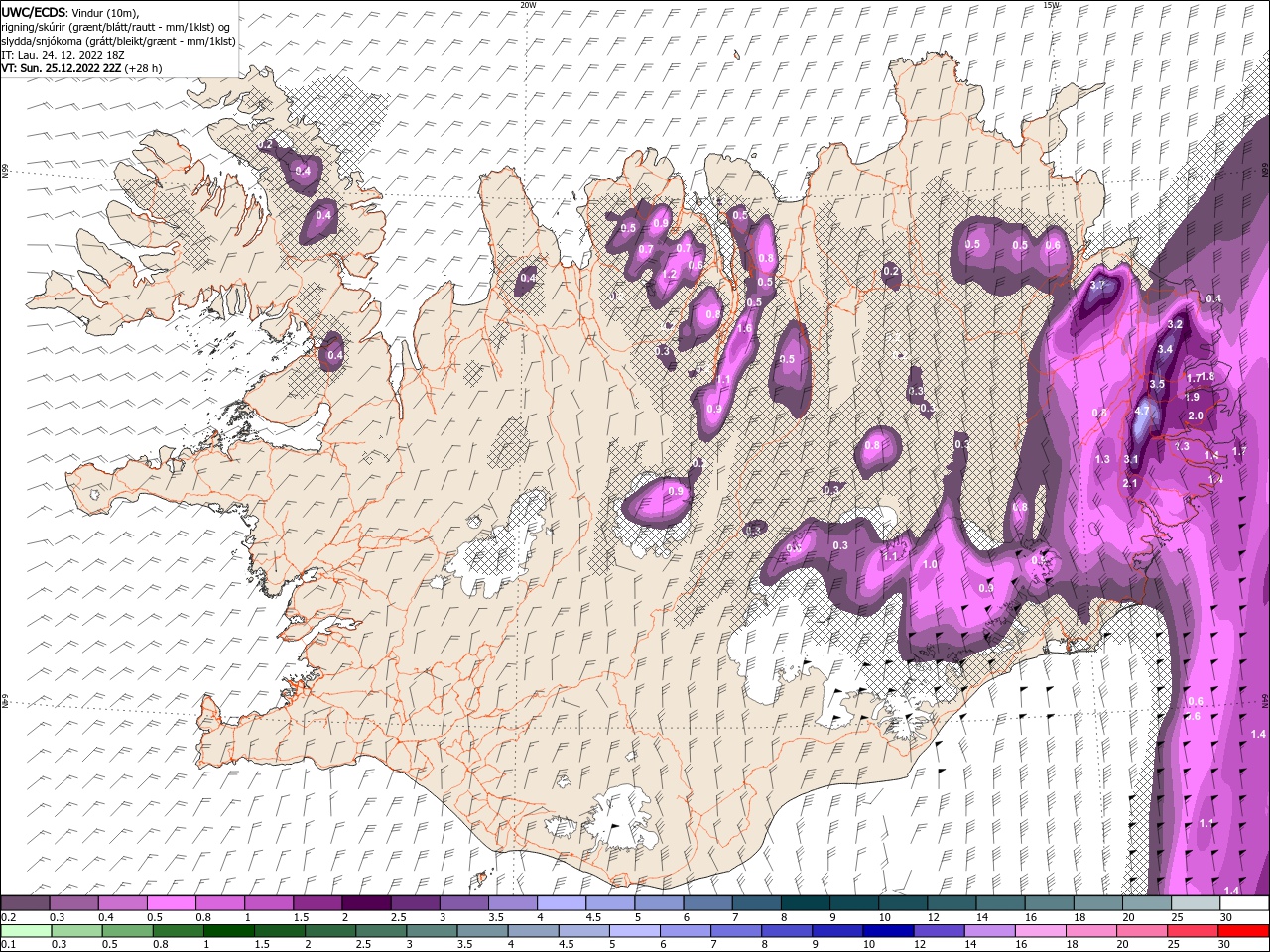1270x952 pixels.
Task: Click the 1.0 value on the pink band
Action: coord(930,564)
